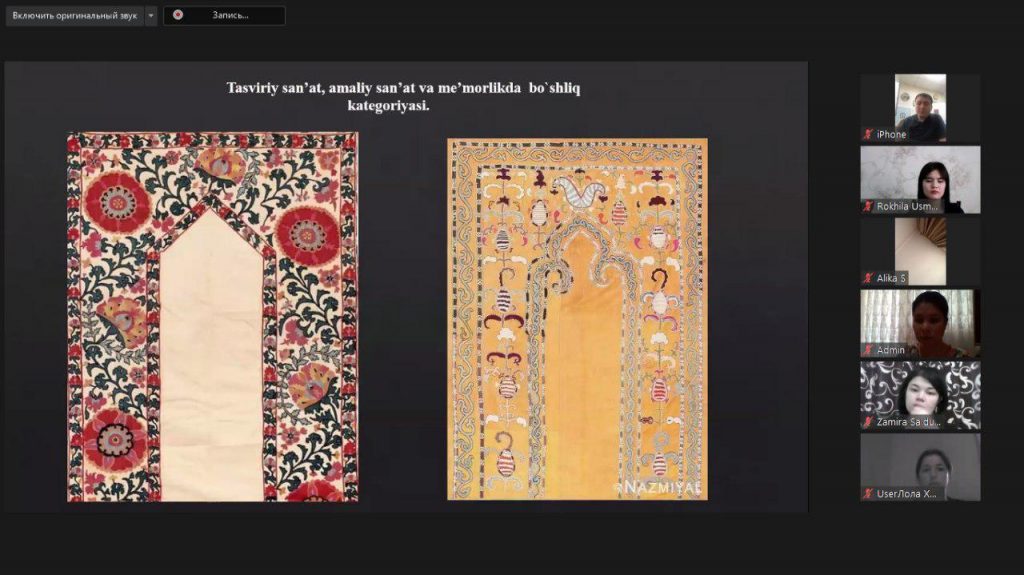
Task: Select Rokhila Usm's video tile
Action: tap(920, 178)
